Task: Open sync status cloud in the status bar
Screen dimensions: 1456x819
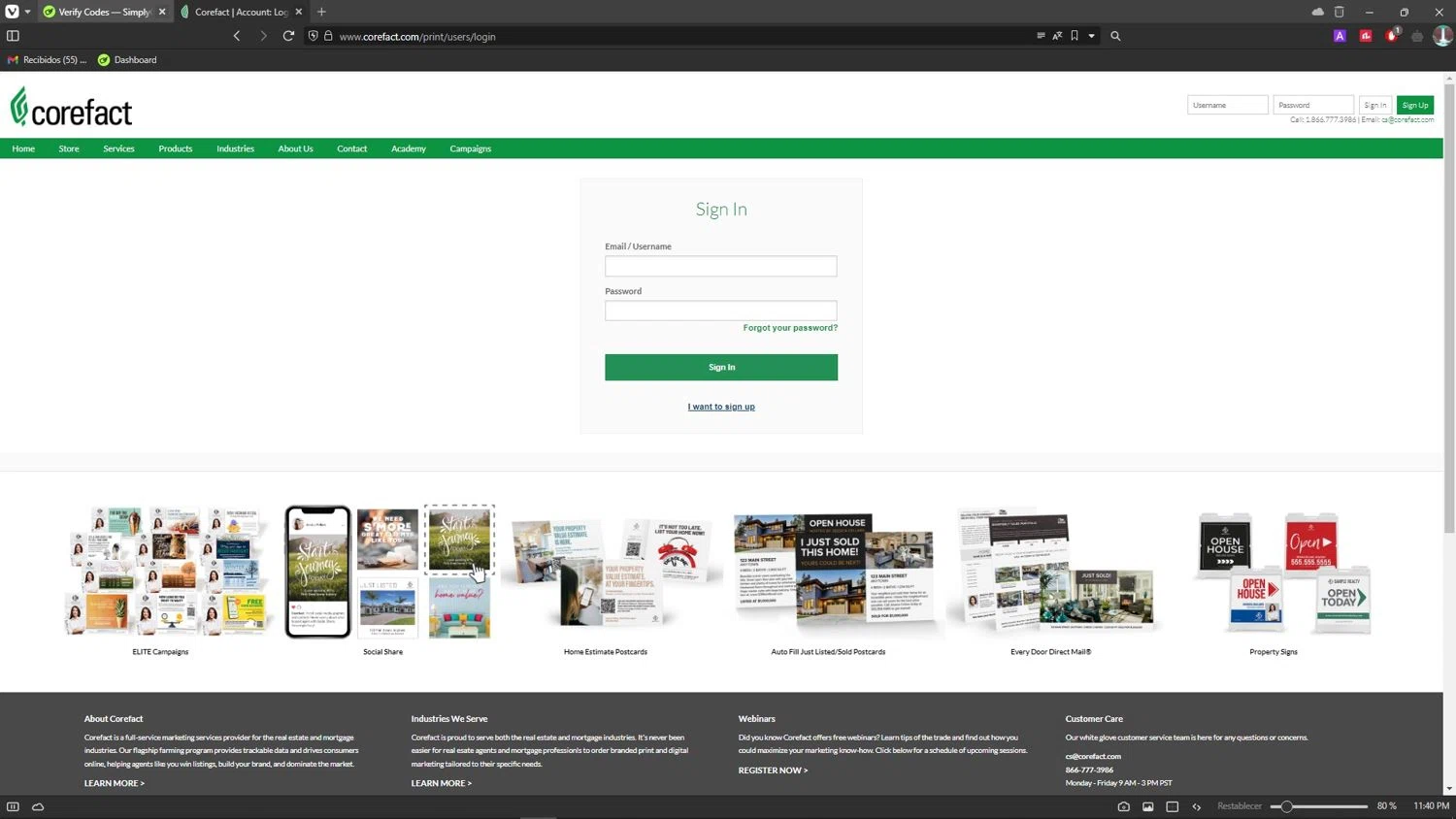Action: pos(38,806)
